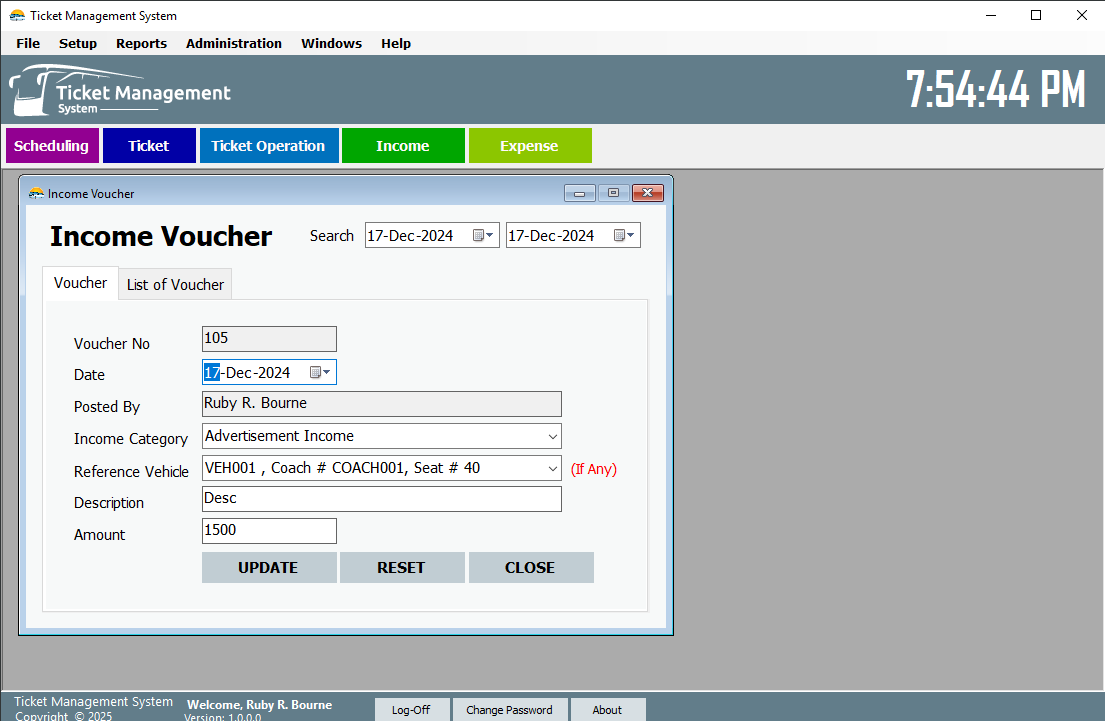Open the Expense section from the toolbar
Viewport: 1105px width, 721px height.
[530, 145]
